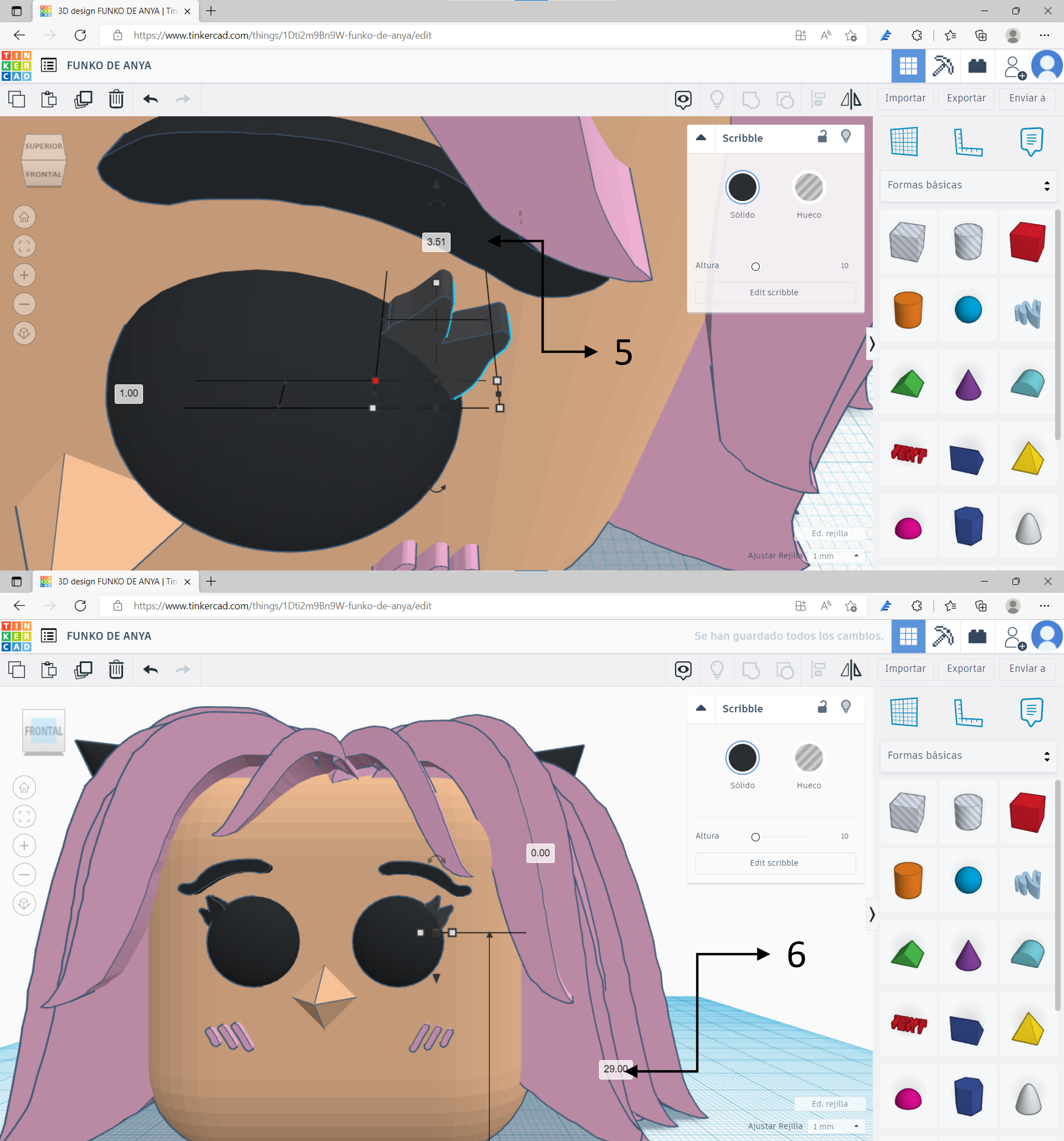Open Formas básicas dropdown in top panel
1064x1141 pixels.
coord(968,185)
